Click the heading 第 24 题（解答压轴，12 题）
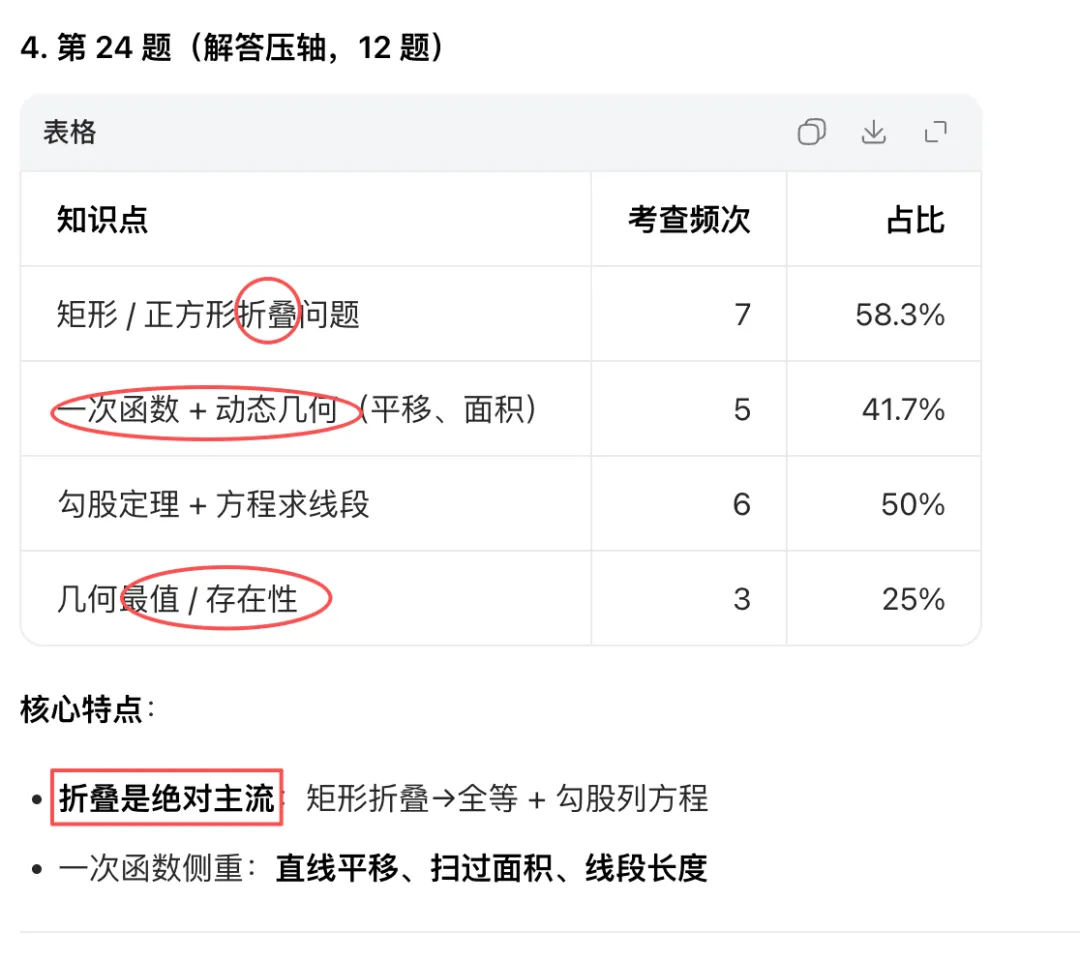1080x962 pixels. click(234, 48)
